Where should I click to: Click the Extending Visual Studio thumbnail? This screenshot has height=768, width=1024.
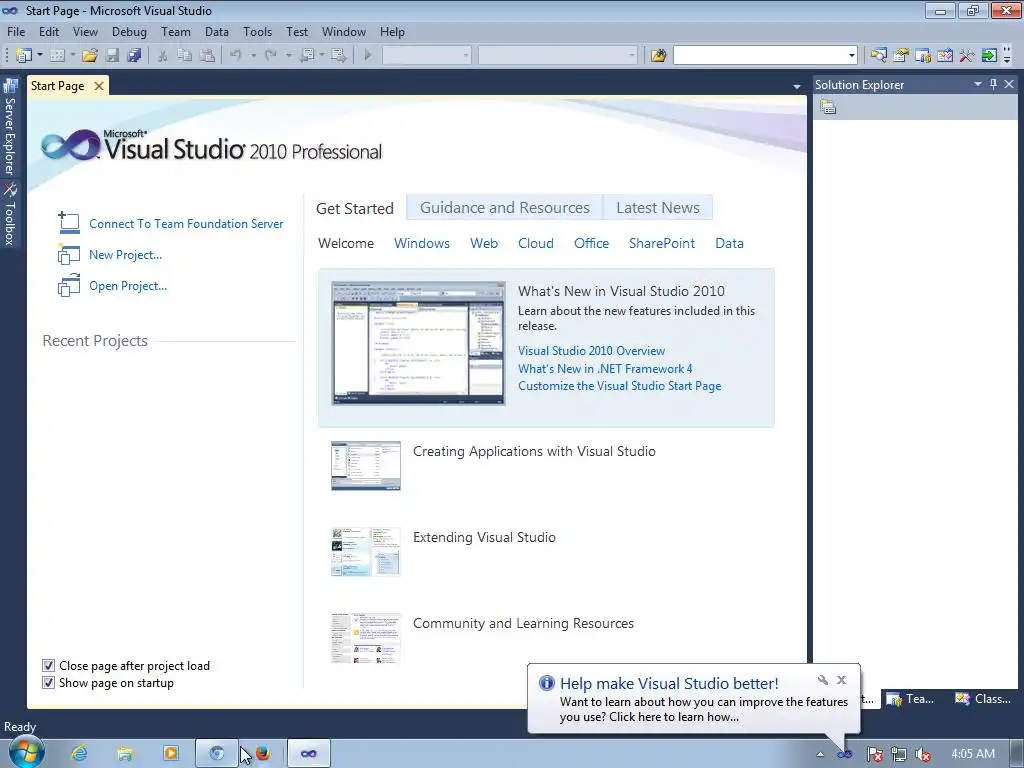click(366, 552)
